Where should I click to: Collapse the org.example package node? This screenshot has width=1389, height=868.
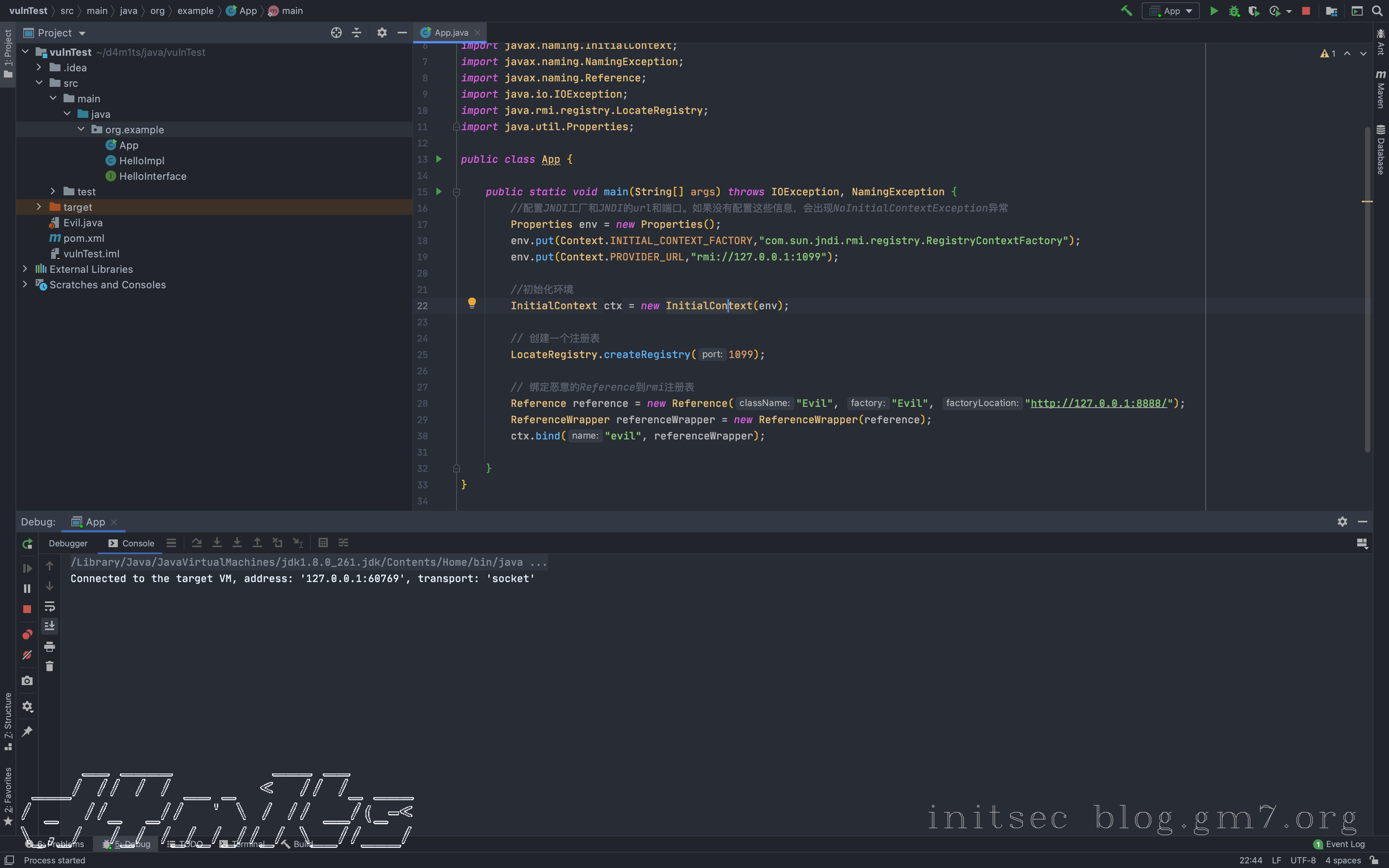(81, 129)
